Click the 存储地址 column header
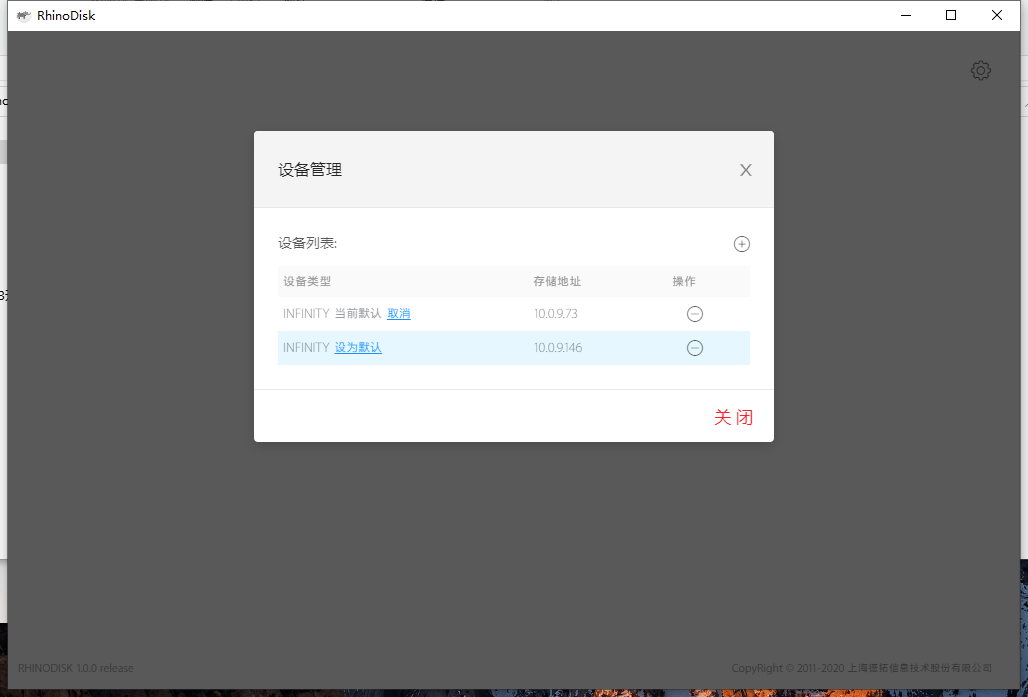This screenshot has width=1028, height=697. tap(557, 282)
